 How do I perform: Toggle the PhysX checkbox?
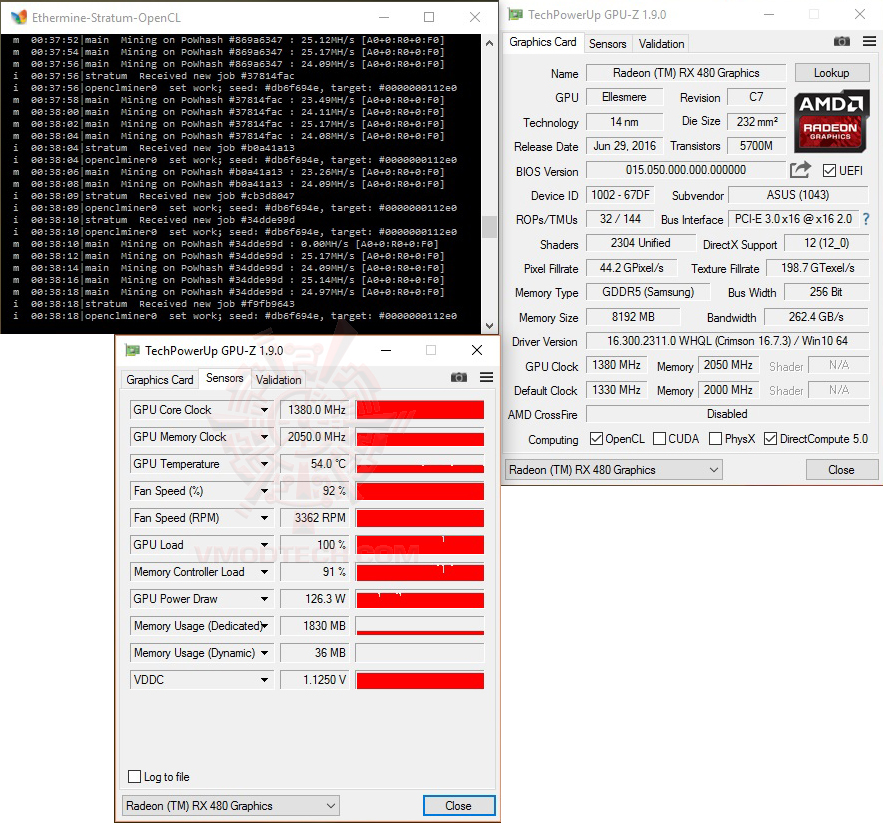pos(715,439)
